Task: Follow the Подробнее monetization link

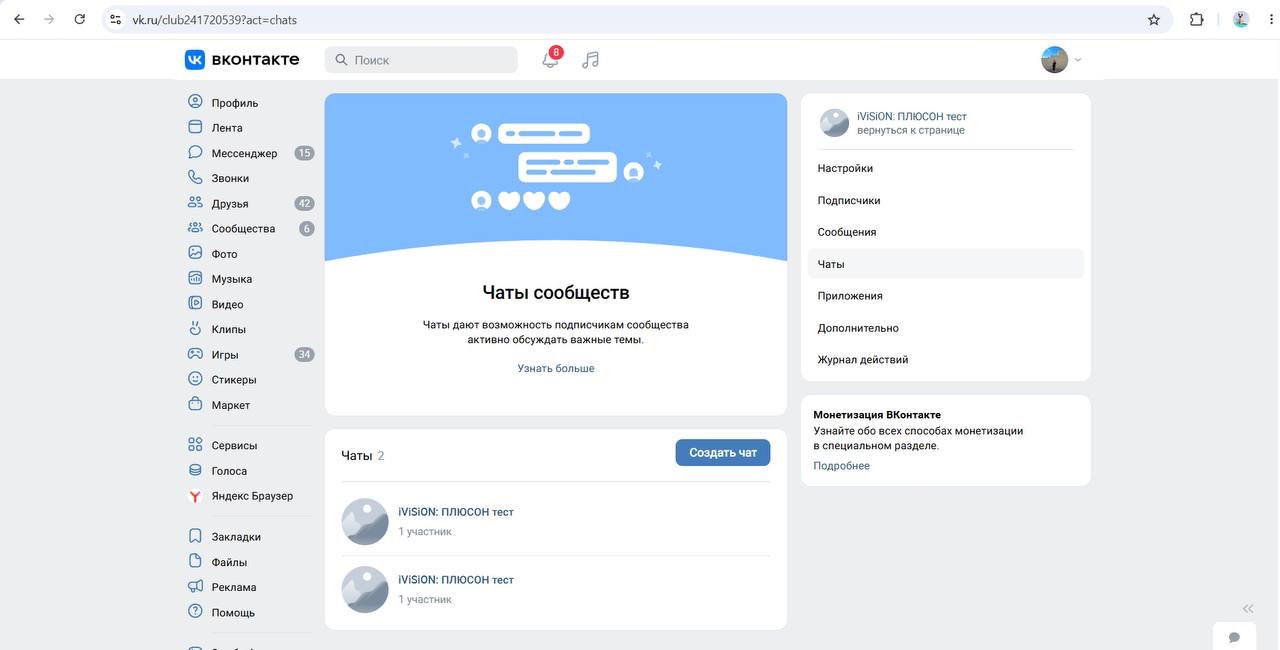Action: (841, 466)
